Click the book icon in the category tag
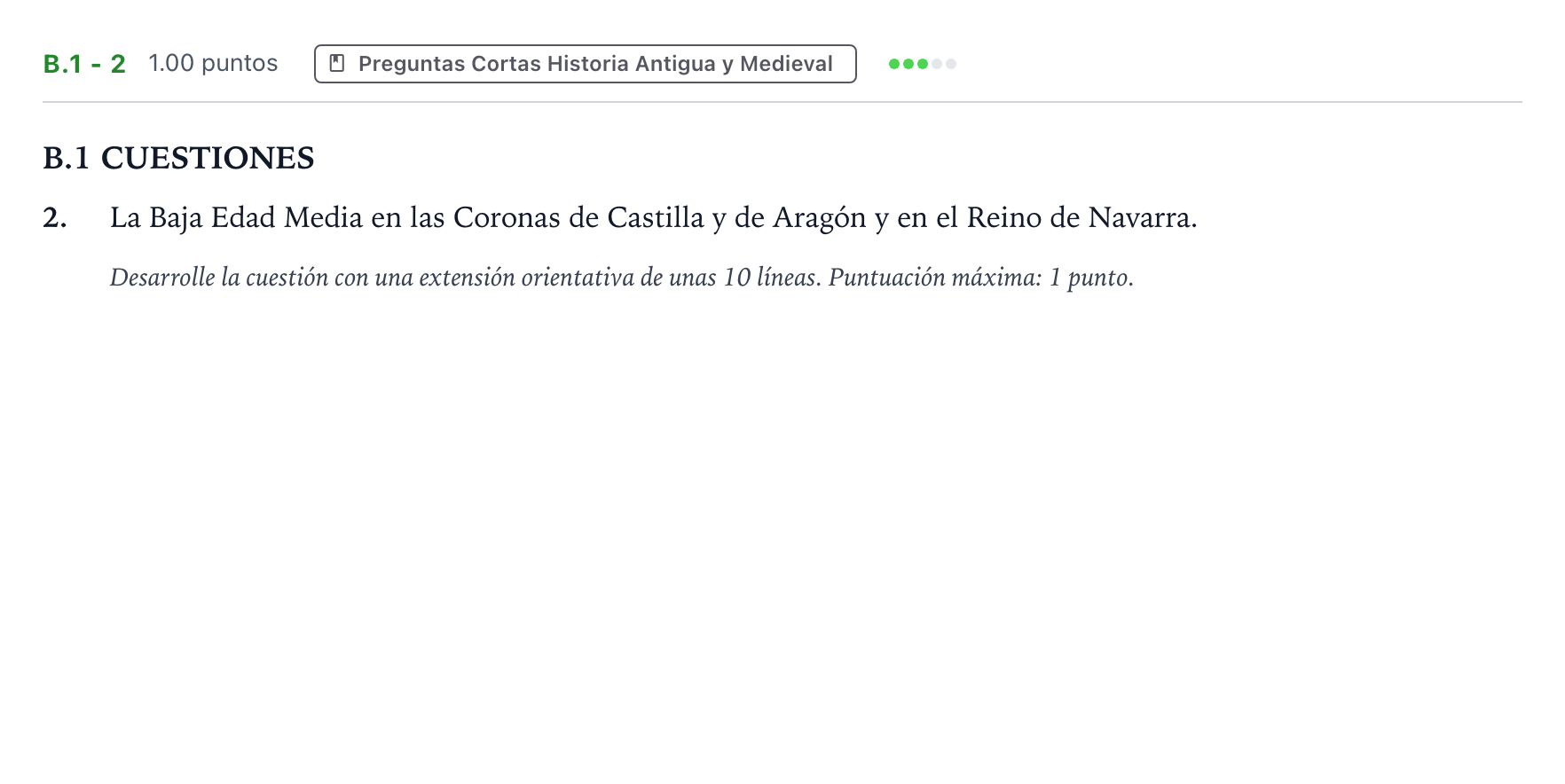Screen dimensions: 1565x784 337,63
